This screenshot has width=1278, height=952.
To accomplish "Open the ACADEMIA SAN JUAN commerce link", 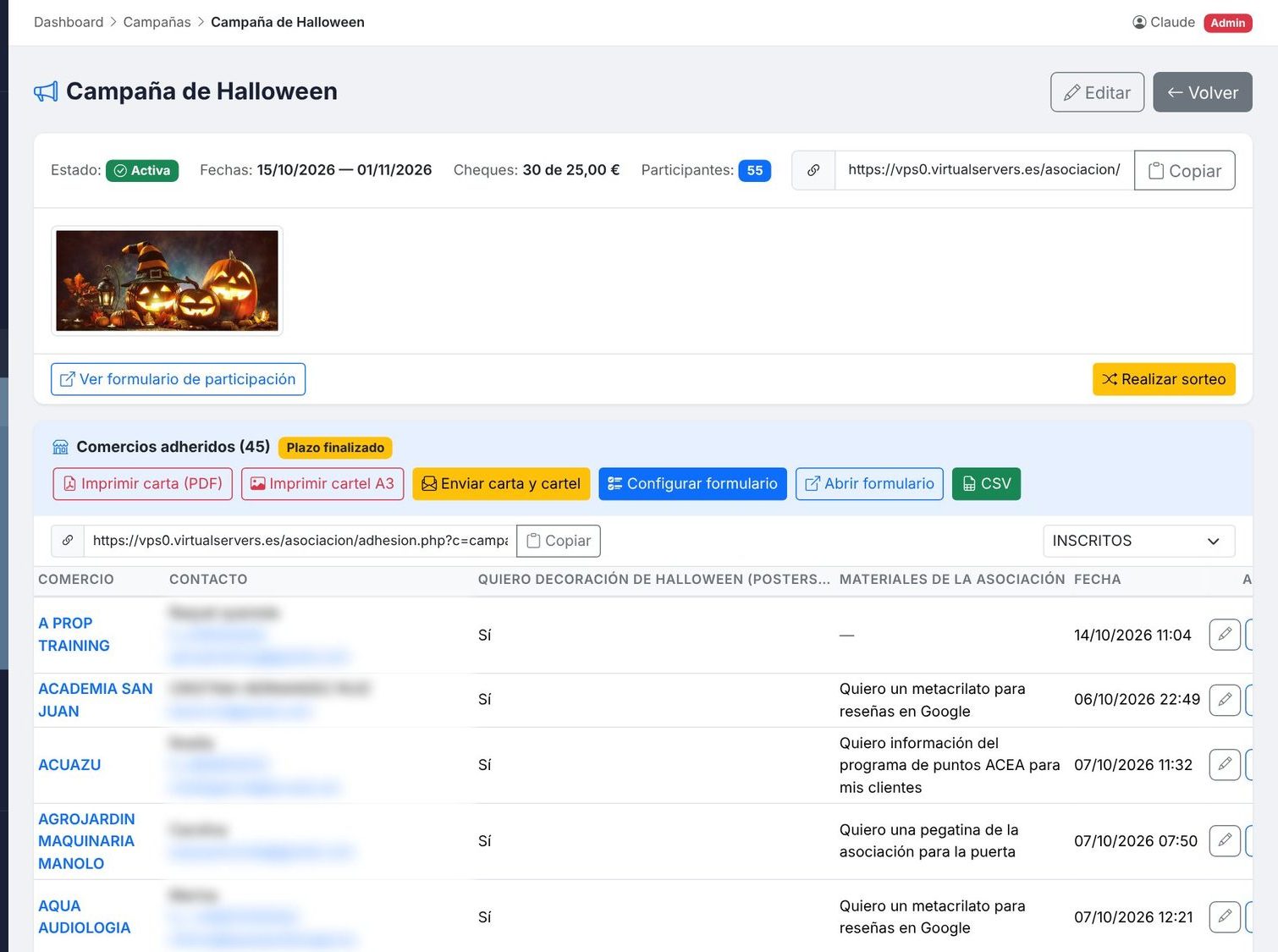I will pyautogui.click(x=96, y=700).
